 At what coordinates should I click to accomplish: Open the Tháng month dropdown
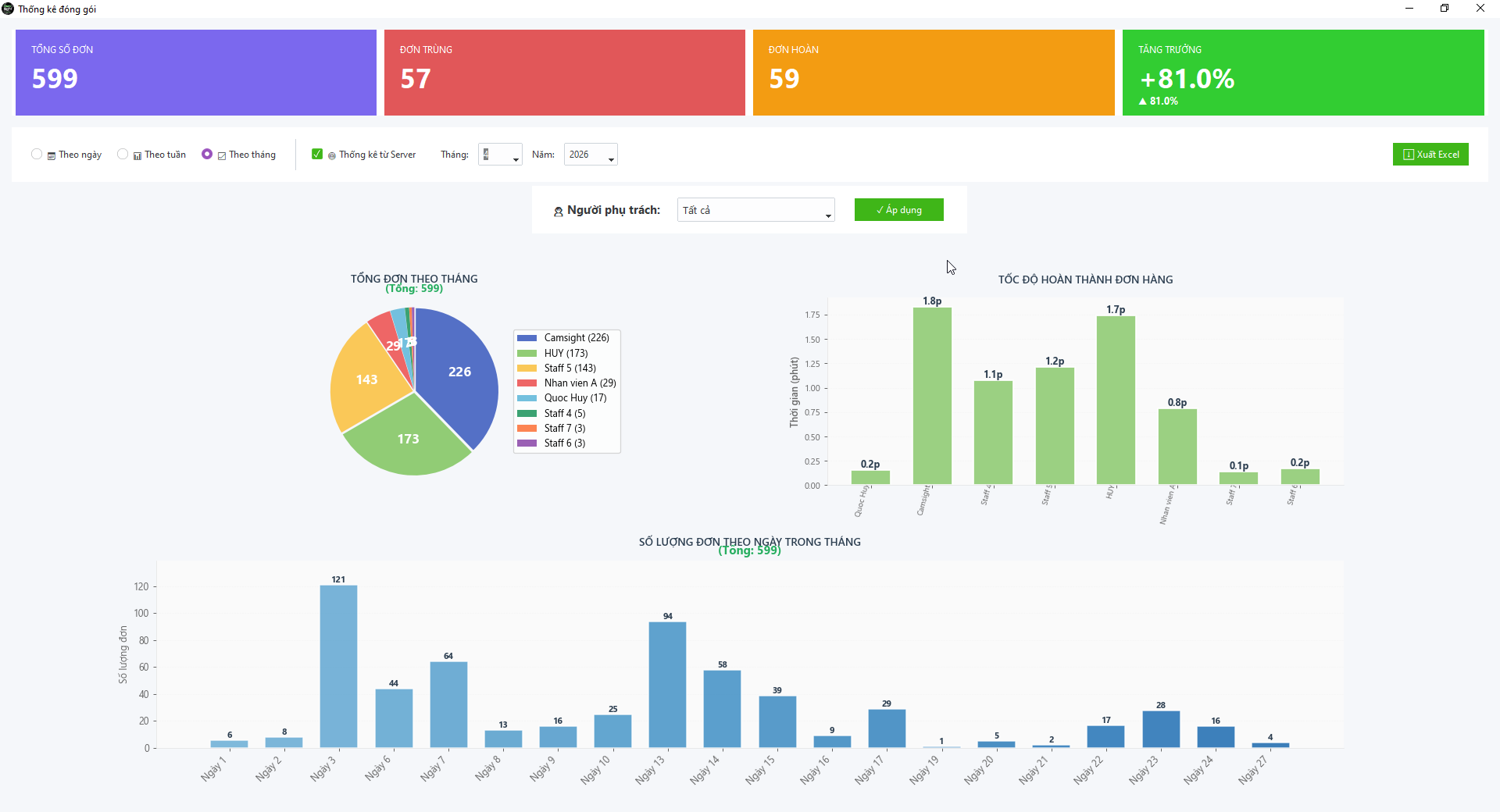(x=500, y=155)
